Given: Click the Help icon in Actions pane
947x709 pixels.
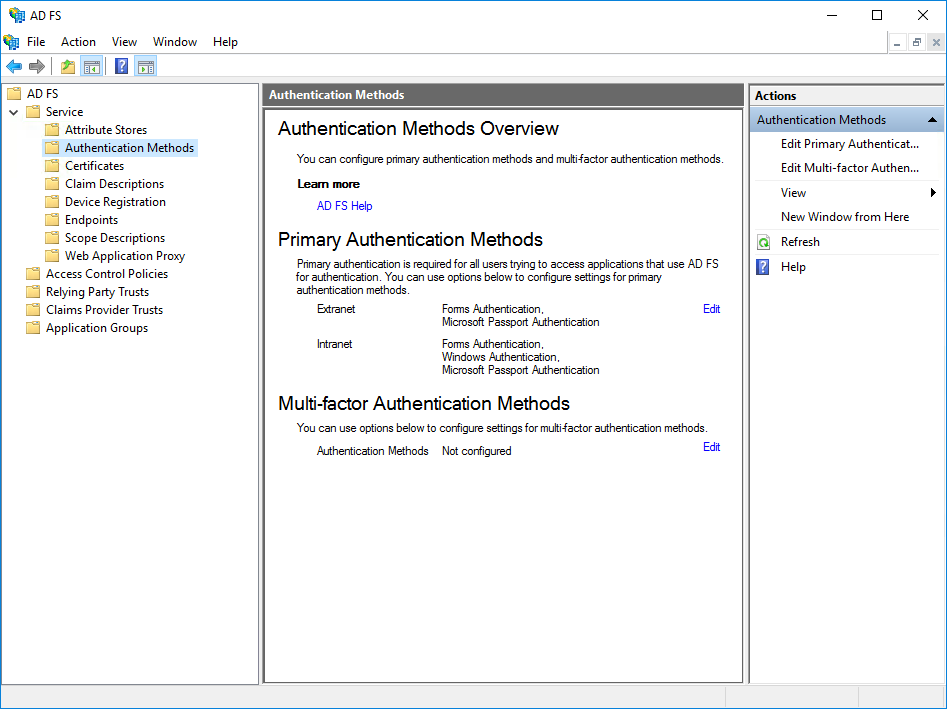Looking at the screenshot, I should [764, 267].
